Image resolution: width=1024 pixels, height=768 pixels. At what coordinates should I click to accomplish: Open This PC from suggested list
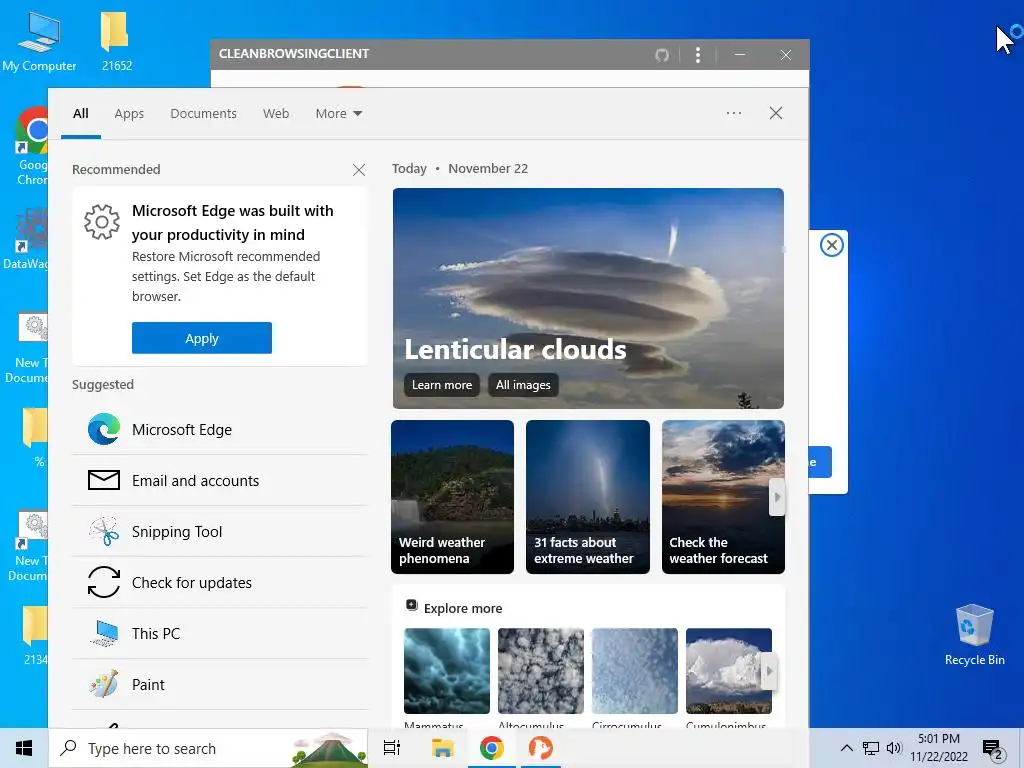pos(219,633)
